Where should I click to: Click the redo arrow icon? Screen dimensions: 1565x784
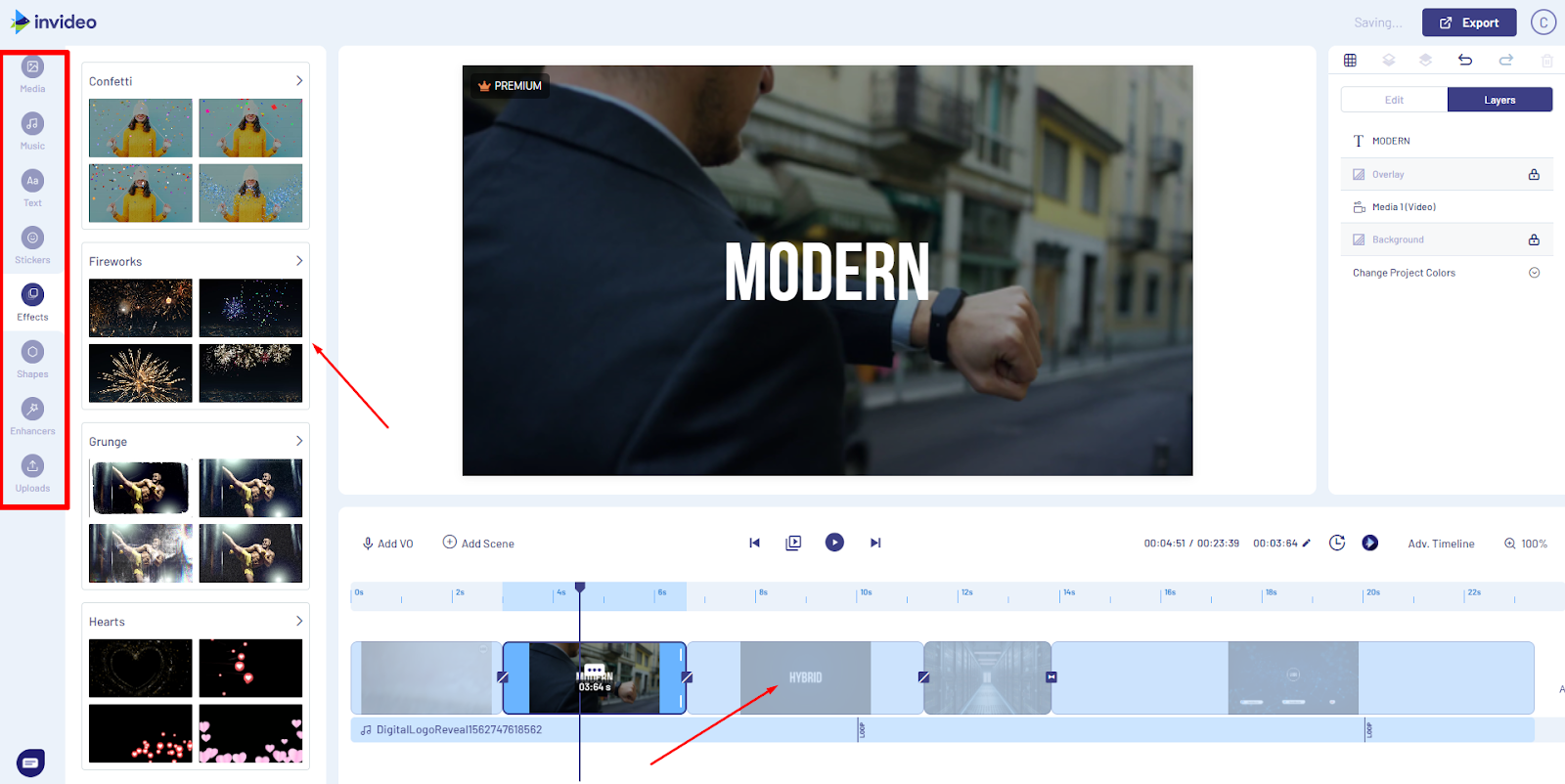pos(1506,61)
